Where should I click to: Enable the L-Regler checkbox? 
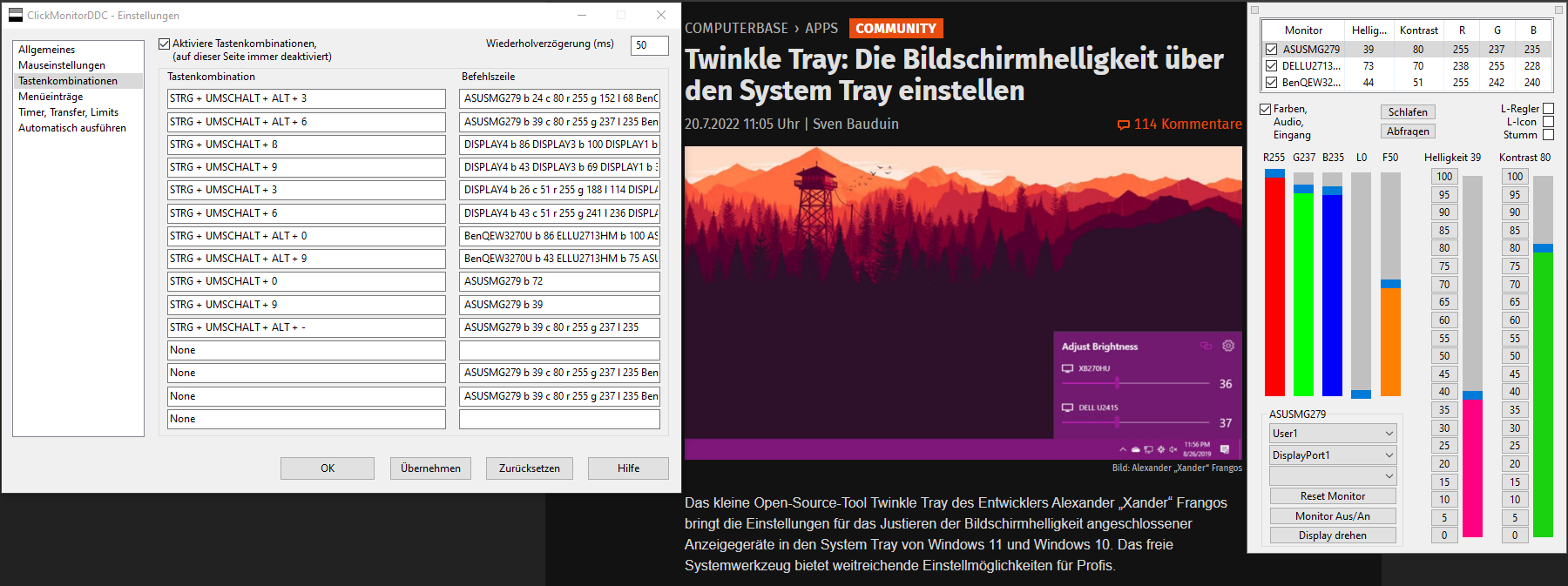coord(1548,109)
